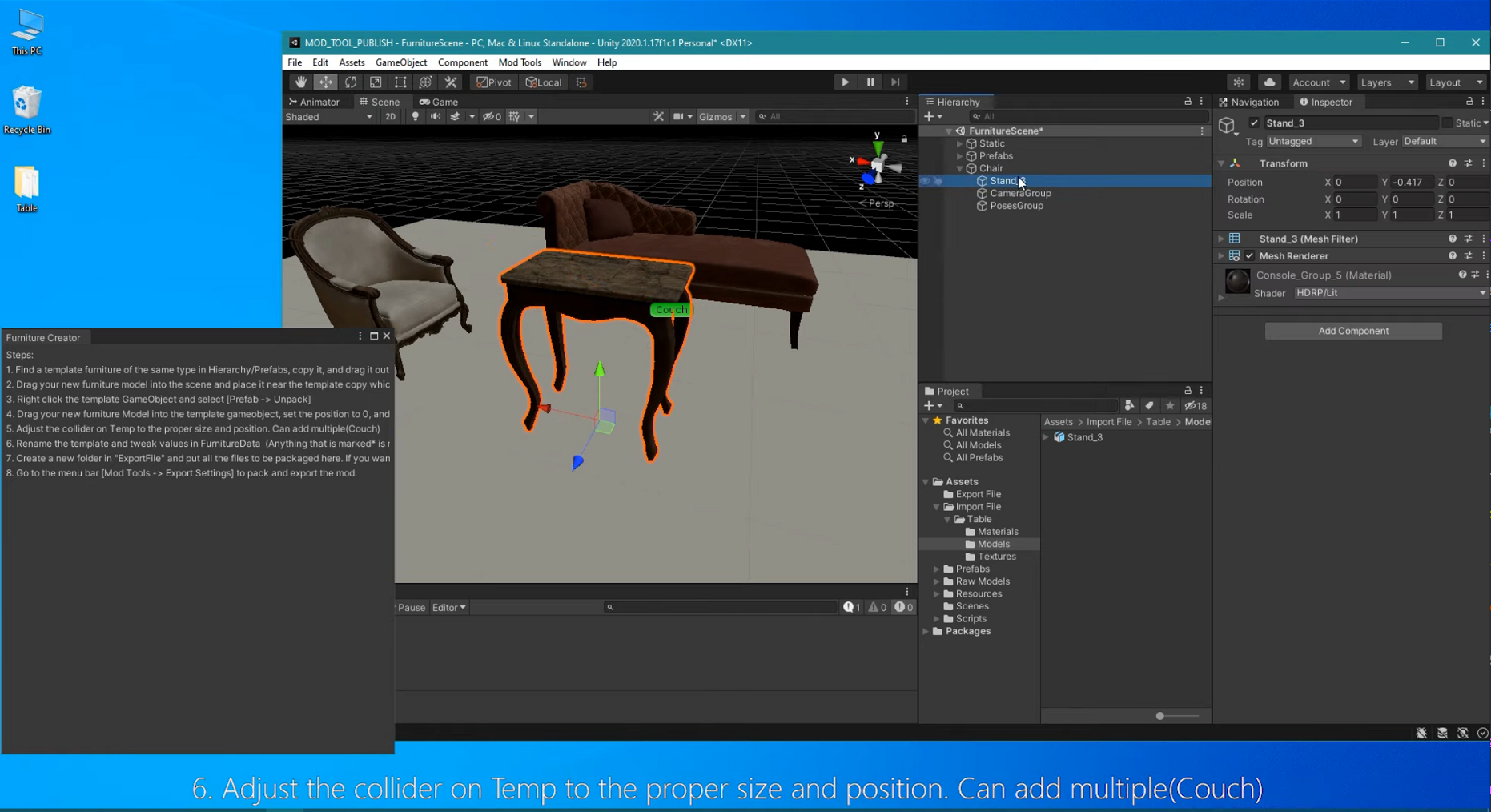The width and height of the screenshot is (1491, 812).
Task: Expand the Prefabs node in Hierarchy
Action: (x=960, y=156)
